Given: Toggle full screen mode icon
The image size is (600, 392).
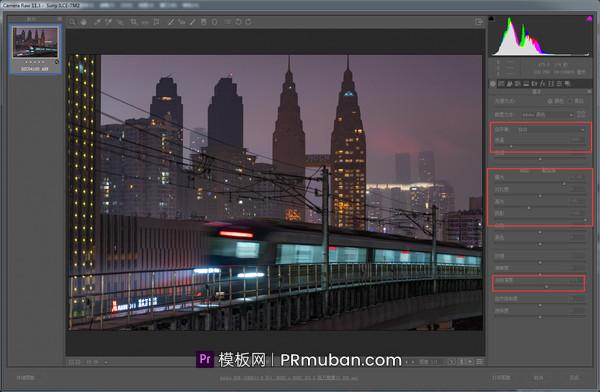Looking at the screenshot, I should tap(479, 22).
